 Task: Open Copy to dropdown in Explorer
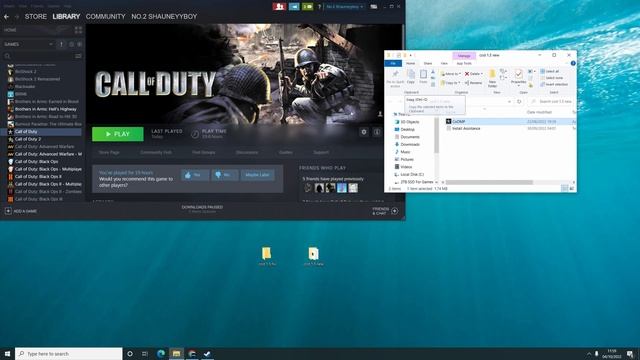click(x=451, y=83)
